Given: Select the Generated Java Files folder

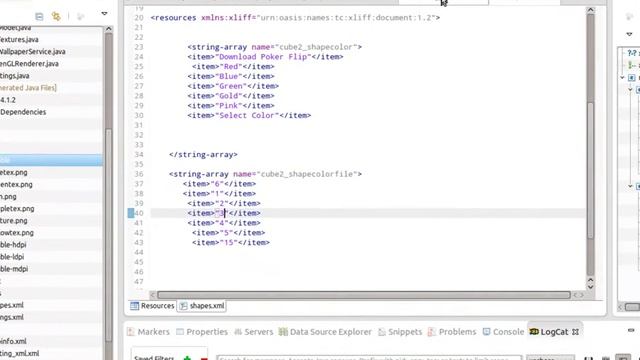Looking at the screenshot, I should click(x=28, y=88).
